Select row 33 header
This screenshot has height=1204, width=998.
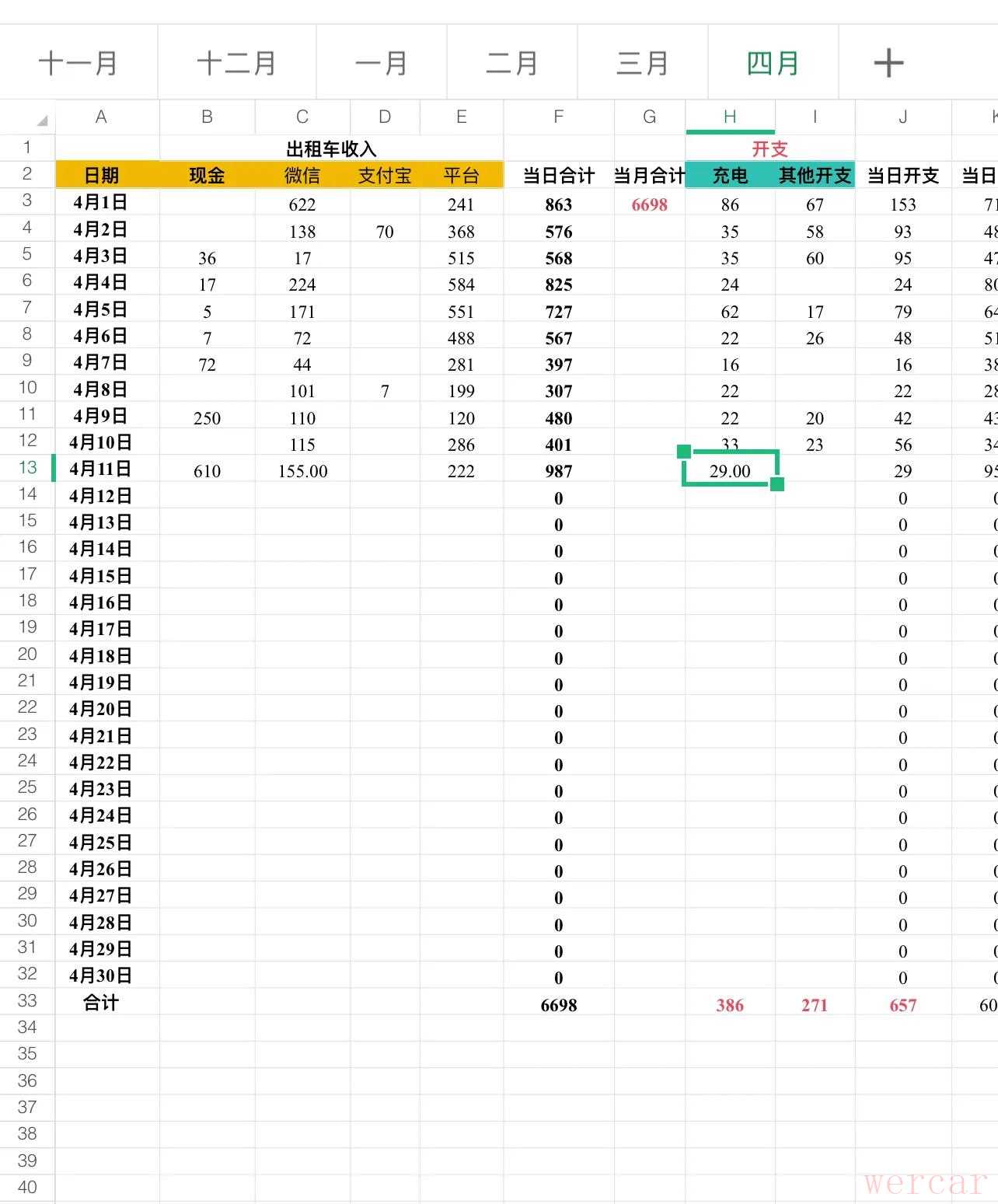[27, 1000]
